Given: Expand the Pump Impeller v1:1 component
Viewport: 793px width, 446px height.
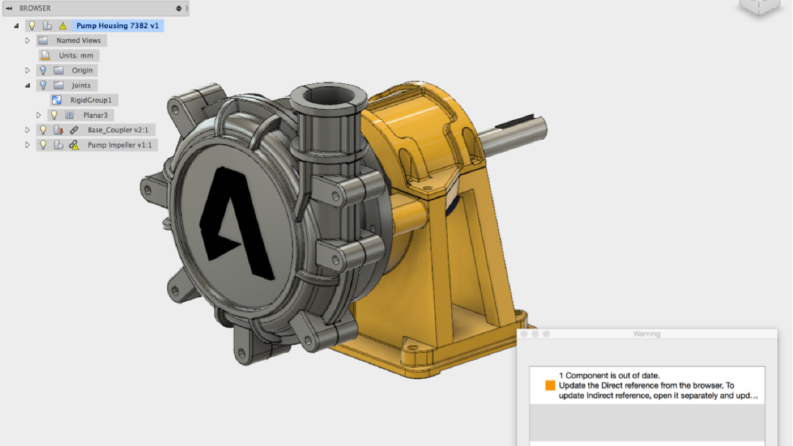Looking at the screenshot, I should tap(27, 145).
